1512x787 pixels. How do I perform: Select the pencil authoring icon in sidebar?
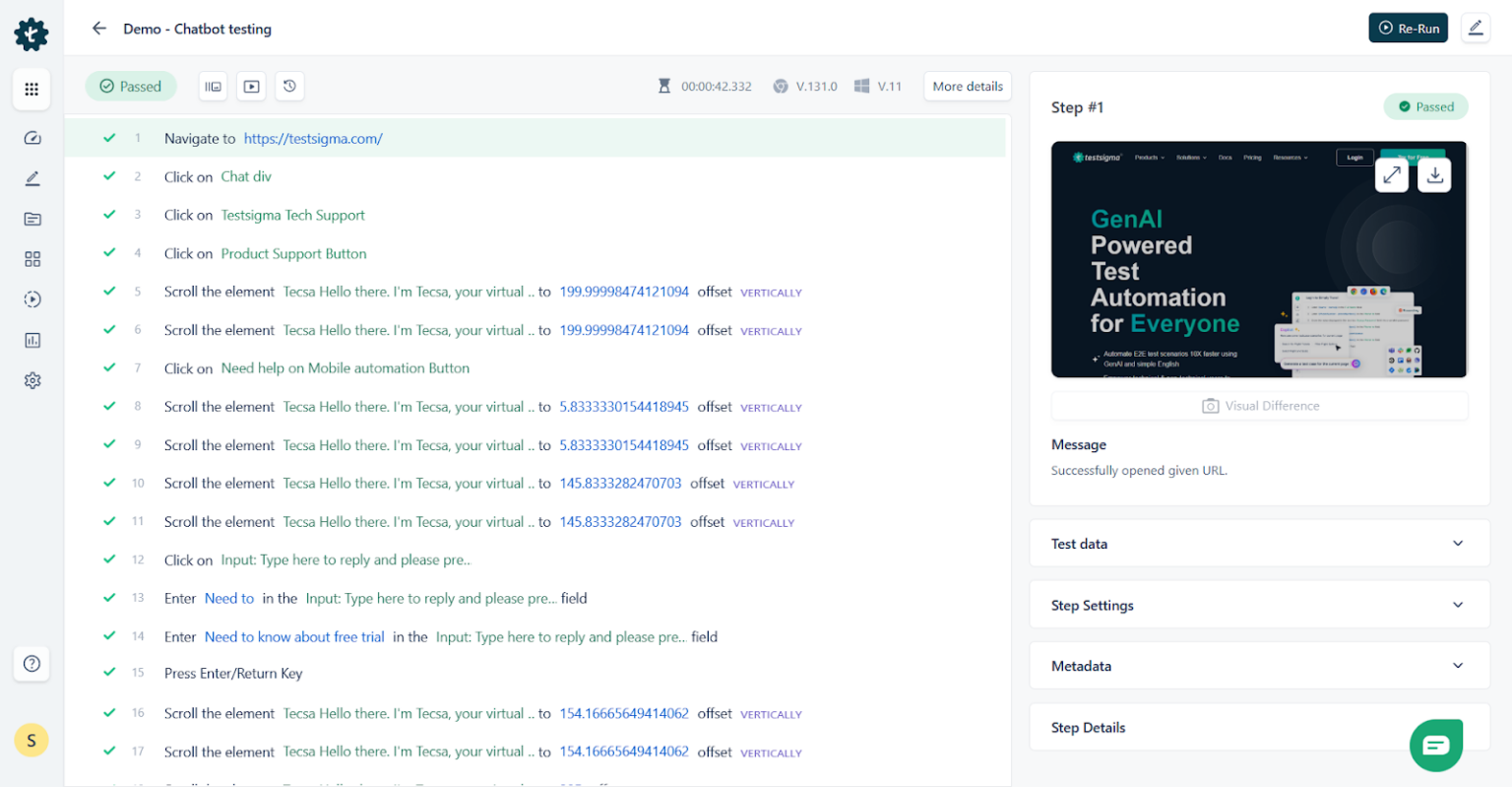point(31,178)
